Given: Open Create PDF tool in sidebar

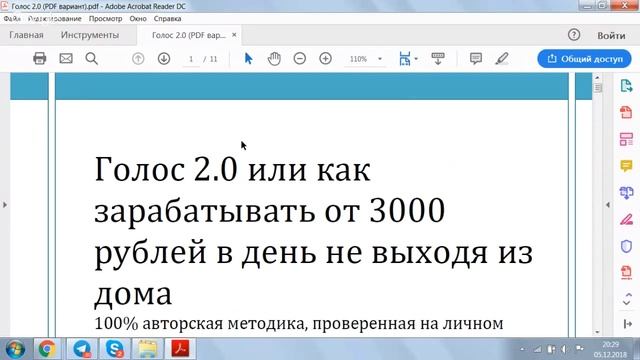Looking at the screenshot, I should (x=626, y=112).
